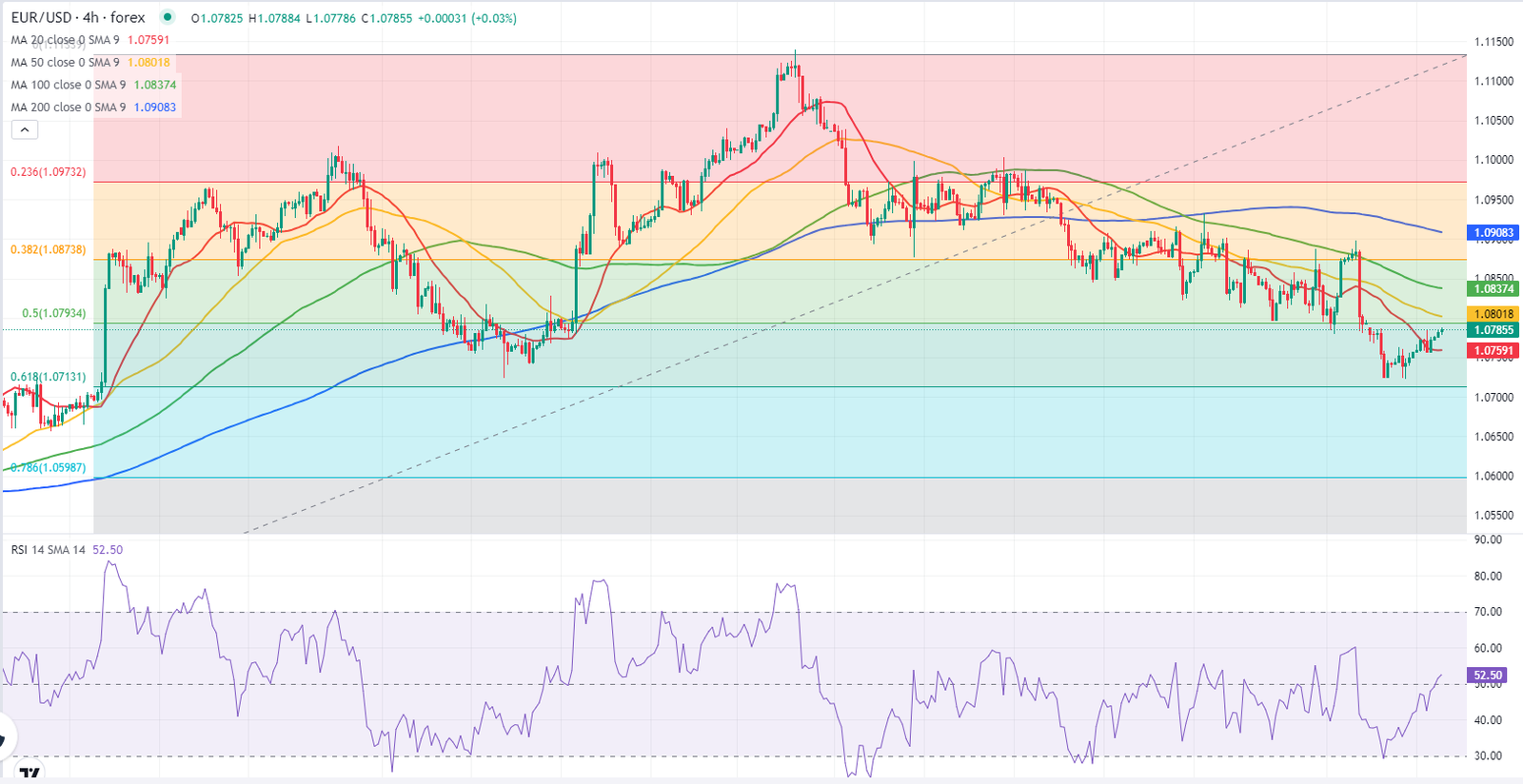Click the purple RSI 52.50 axis label
Image resolution: width=1523 pixels, height=784 pixels.
(x=1488, y=676)
